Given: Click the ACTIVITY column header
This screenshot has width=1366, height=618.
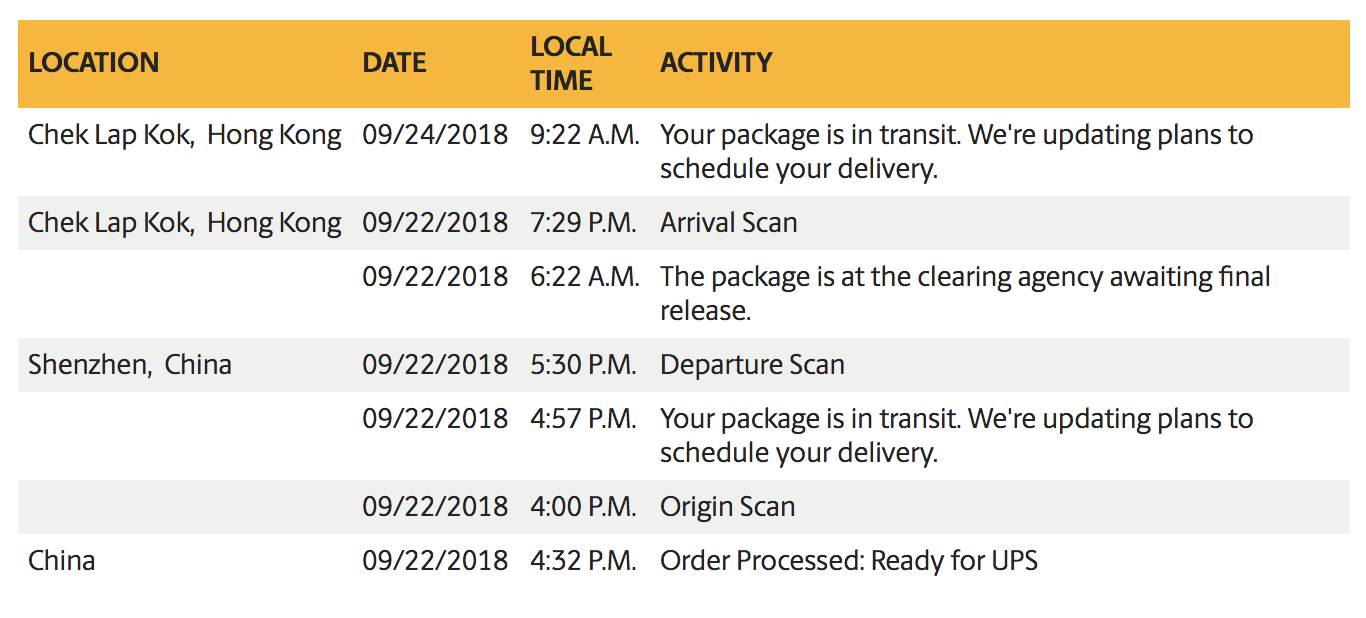Looking at the screenshot, I should pyautogui.click(x=716, y=63).
